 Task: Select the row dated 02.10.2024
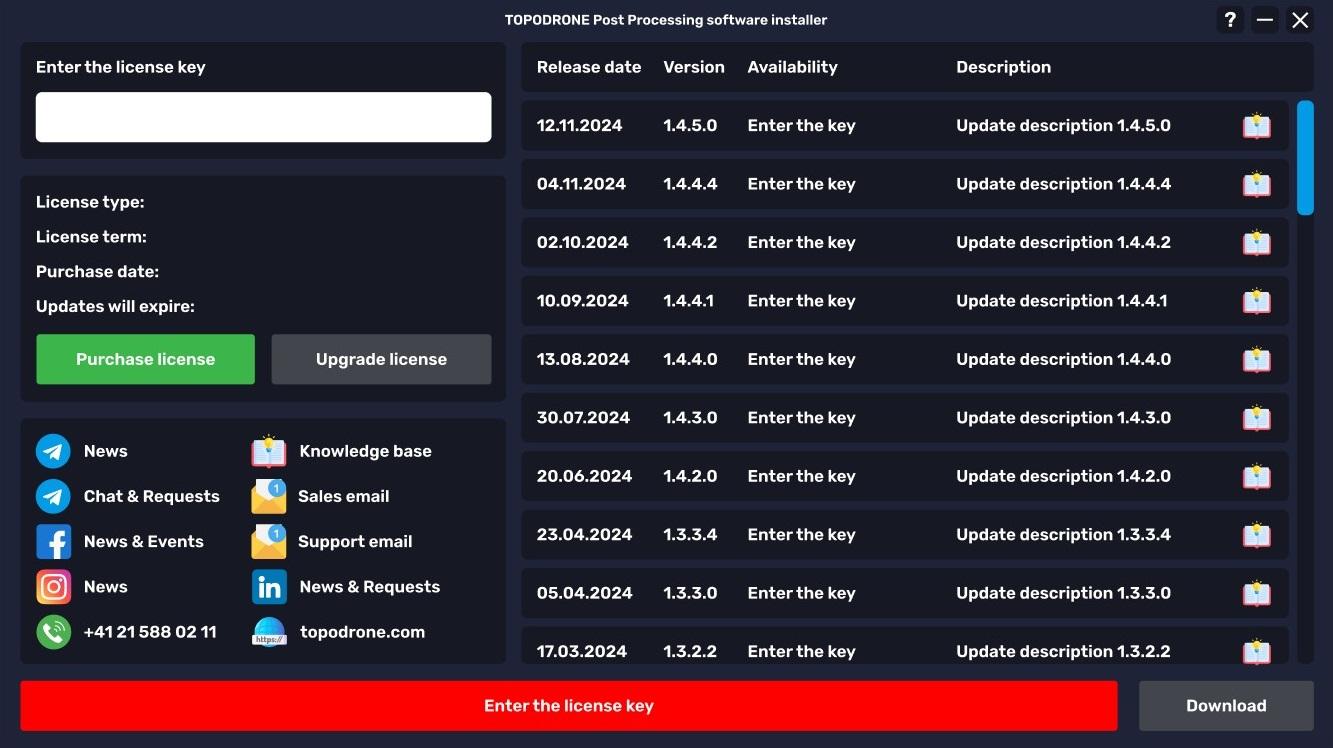pos(905,243)
